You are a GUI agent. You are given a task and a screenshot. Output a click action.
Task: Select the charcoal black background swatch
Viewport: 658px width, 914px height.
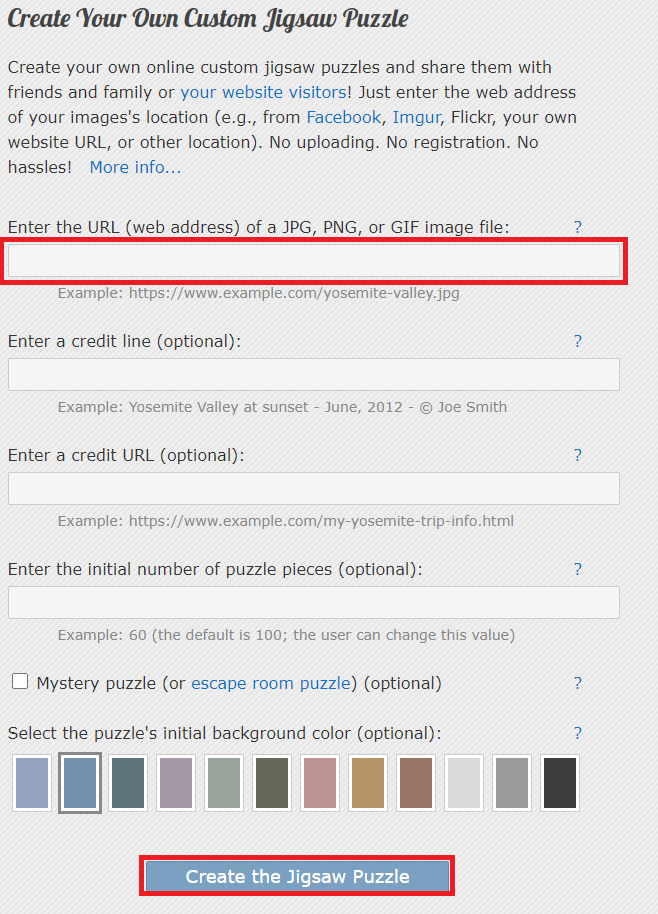[560, 783]
